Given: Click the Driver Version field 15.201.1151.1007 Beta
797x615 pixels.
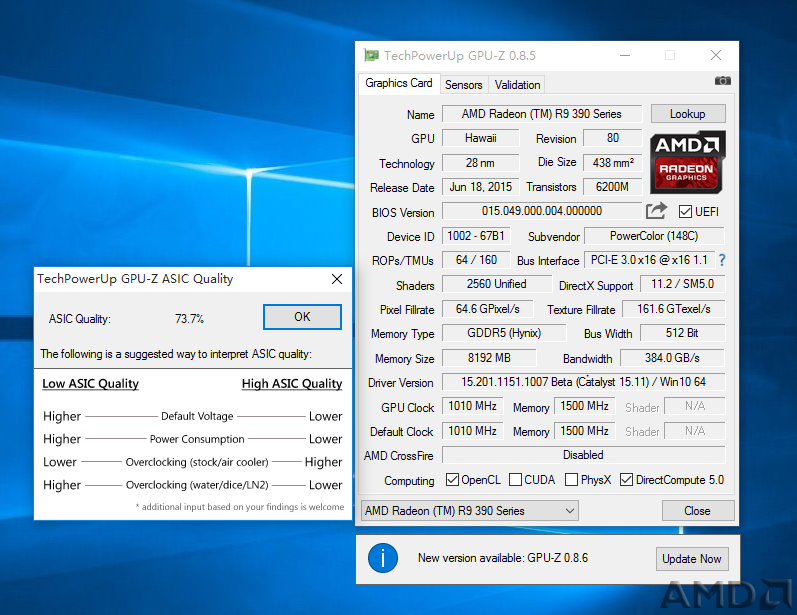Looking at the screenshot, I should point(584,382).
